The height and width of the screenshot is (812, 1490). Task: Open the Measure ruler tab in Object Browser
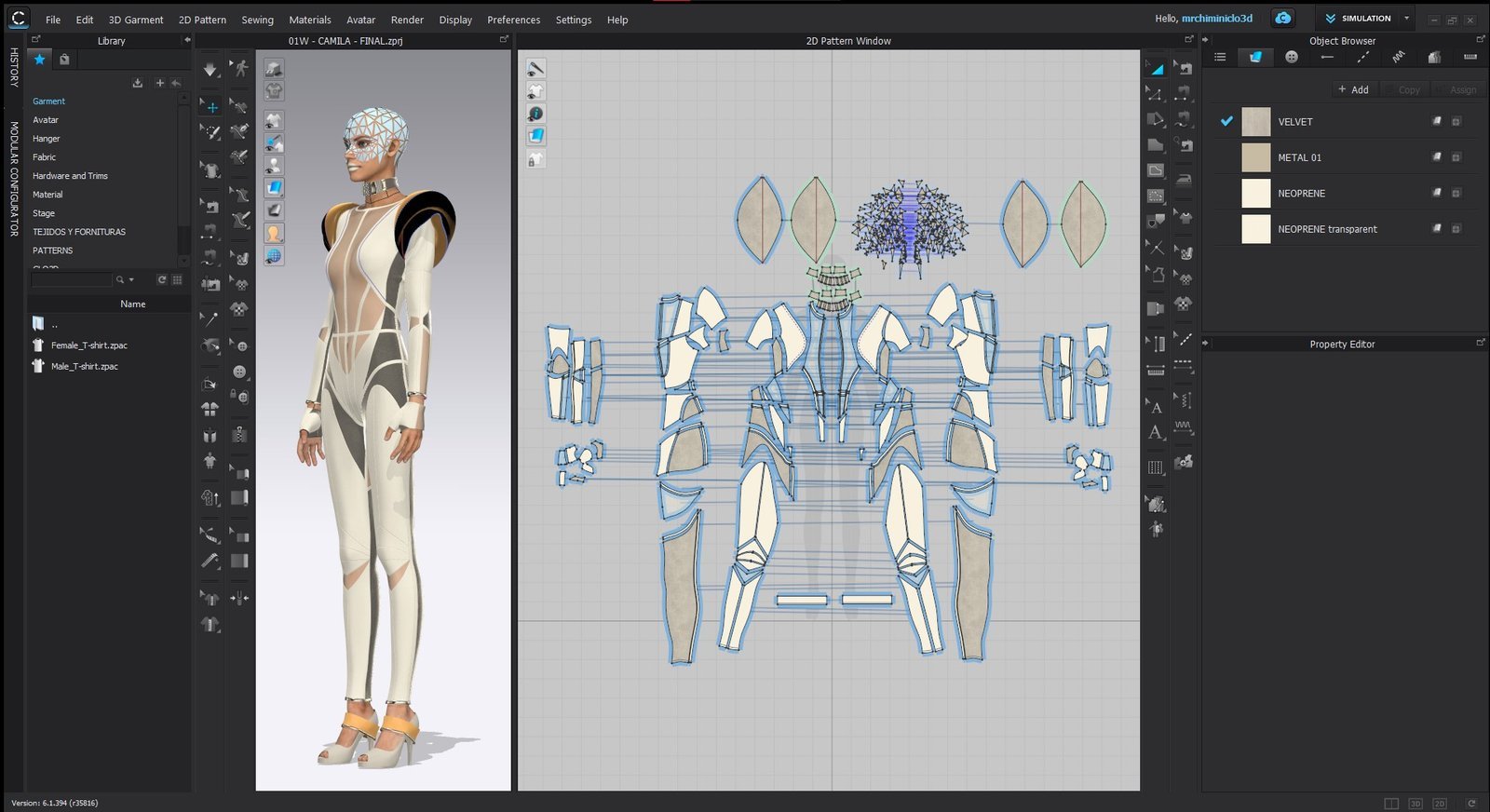(1470, 57)
